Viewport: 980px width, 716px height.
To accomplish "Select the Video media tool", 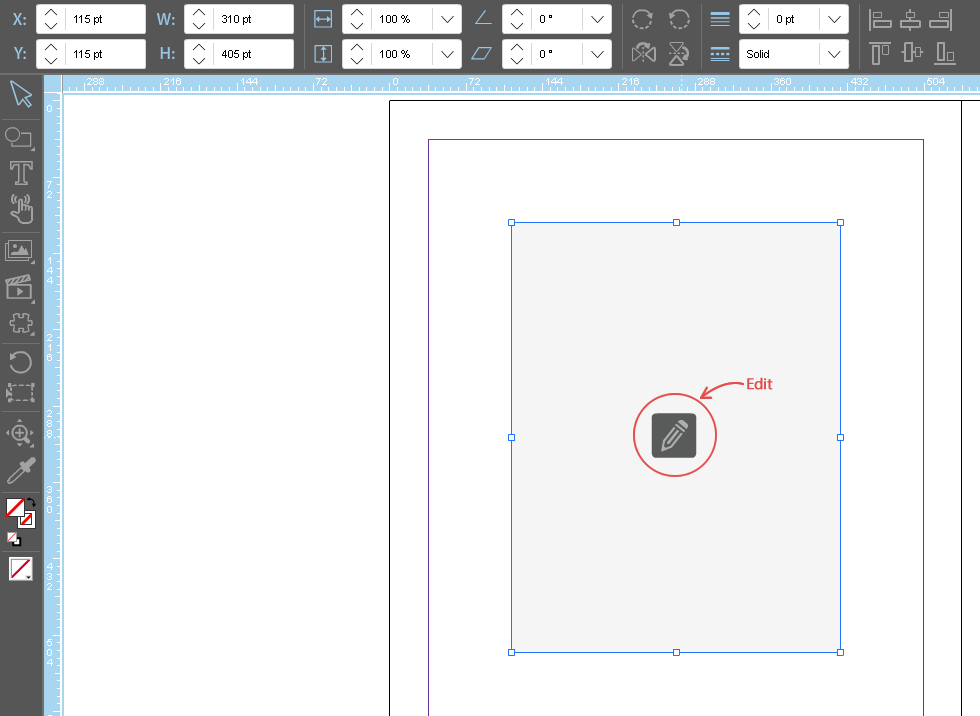I will [20, 288].
